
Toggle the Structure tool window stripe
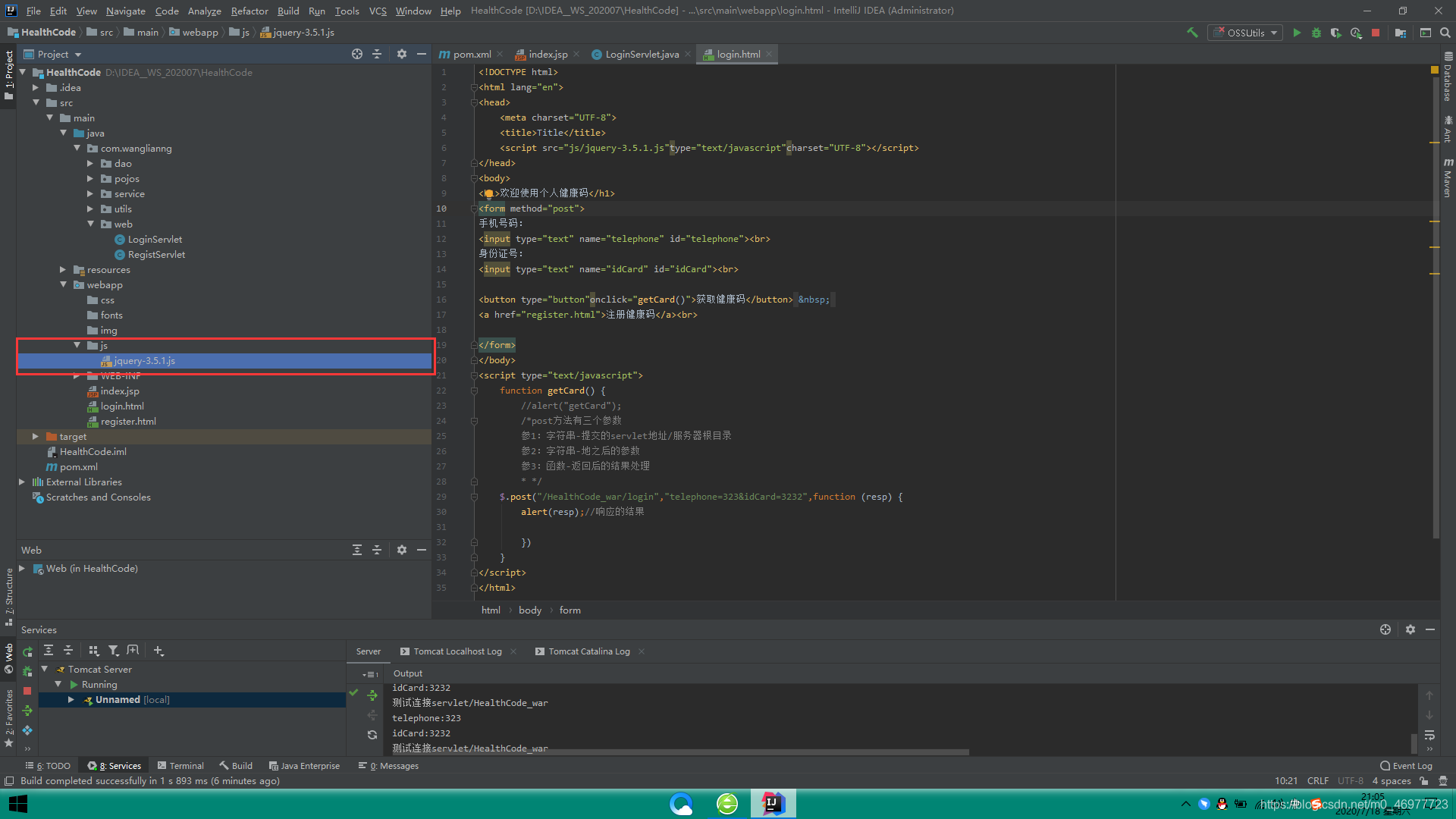point(8,597)
